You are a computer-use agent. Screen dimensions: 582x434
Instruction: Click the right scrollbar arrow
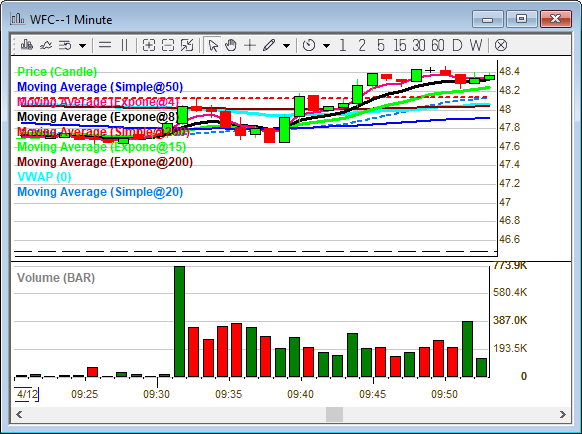(x=563, y=414)
